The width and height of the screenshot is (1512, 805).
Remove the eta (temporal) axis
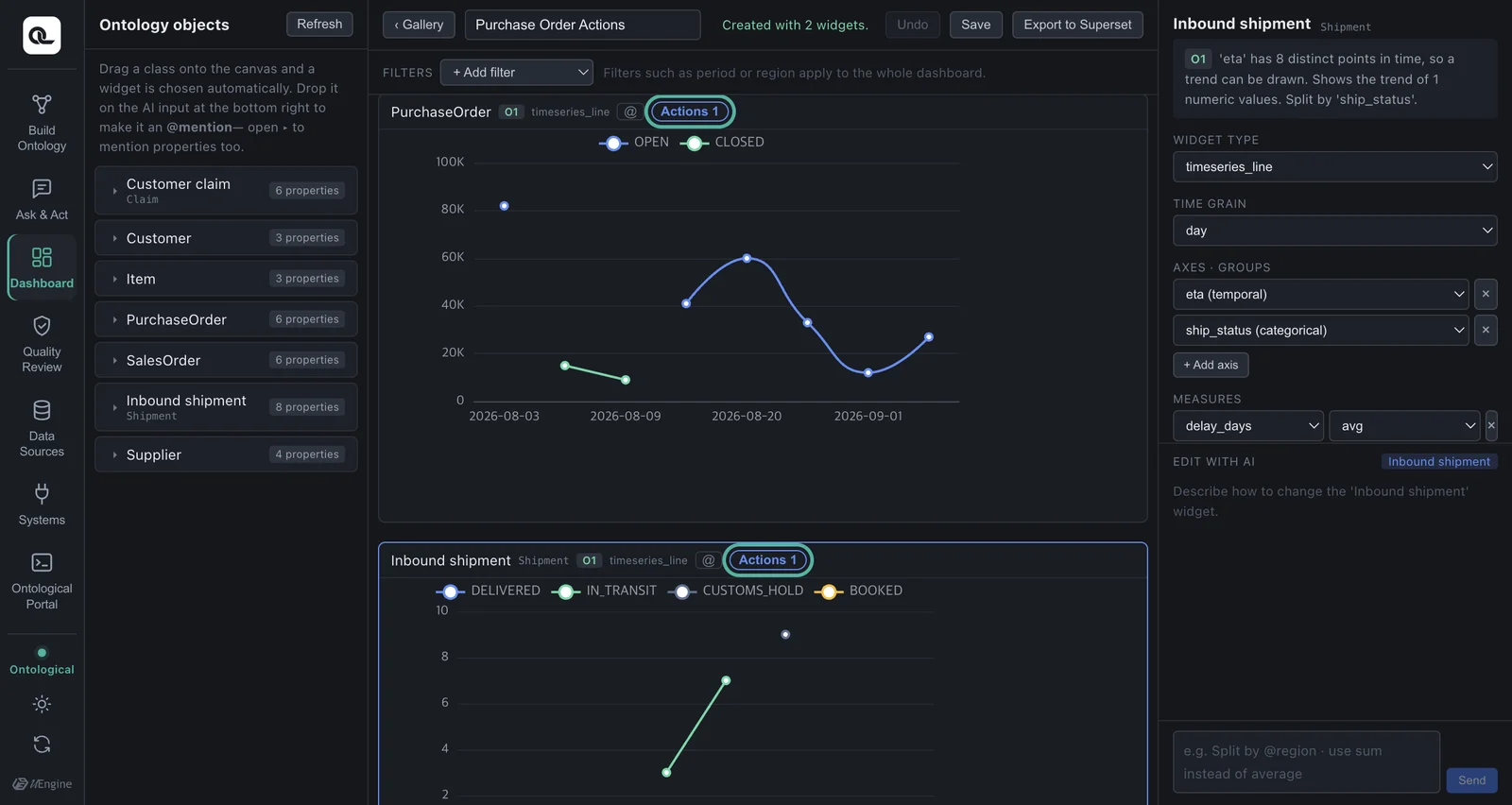[x=1486, y=294]
